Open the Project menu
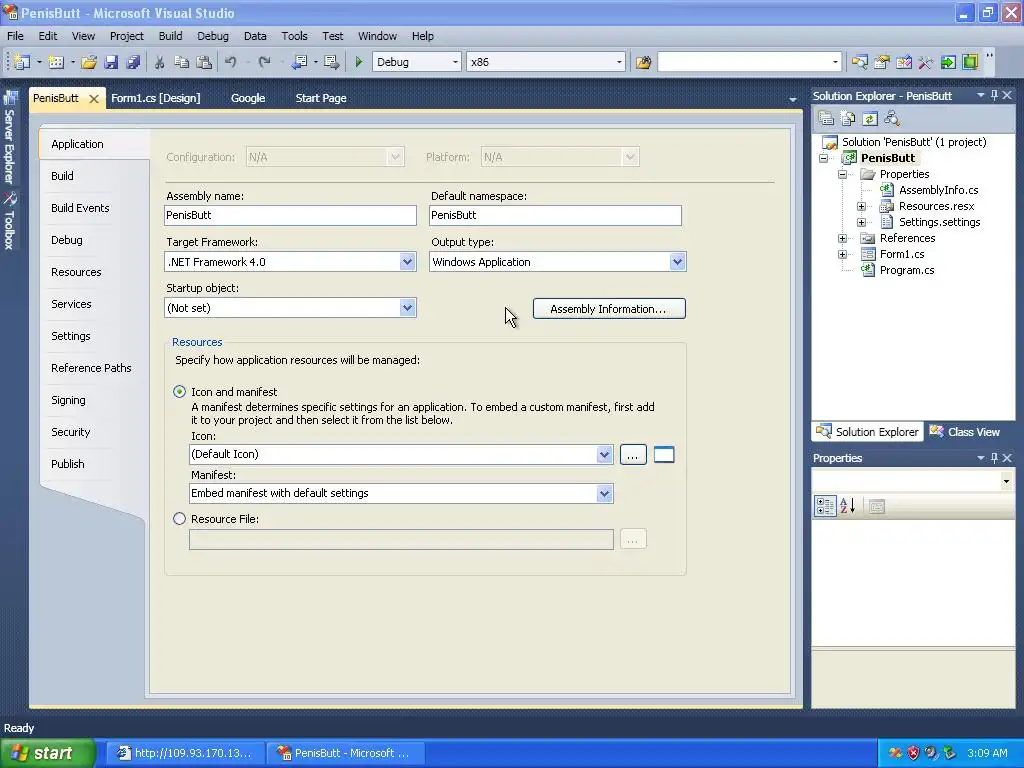 (127, 36)
